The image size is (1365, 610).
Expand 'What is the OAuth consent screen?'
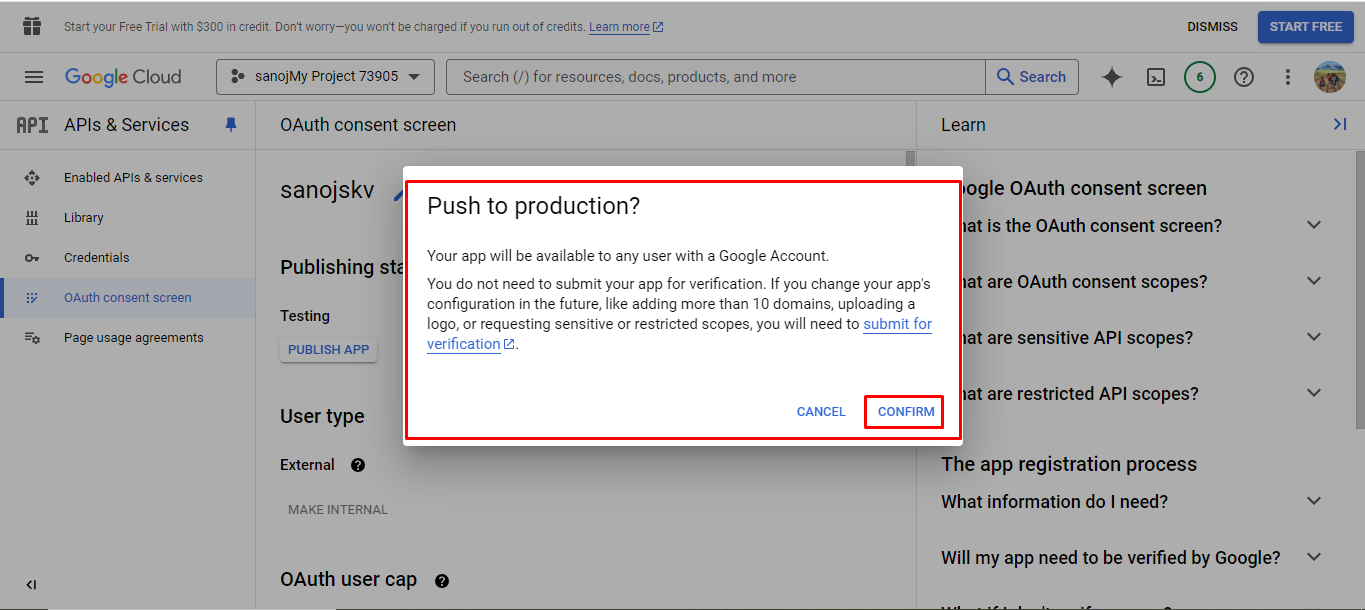[x=1314, y=225]
